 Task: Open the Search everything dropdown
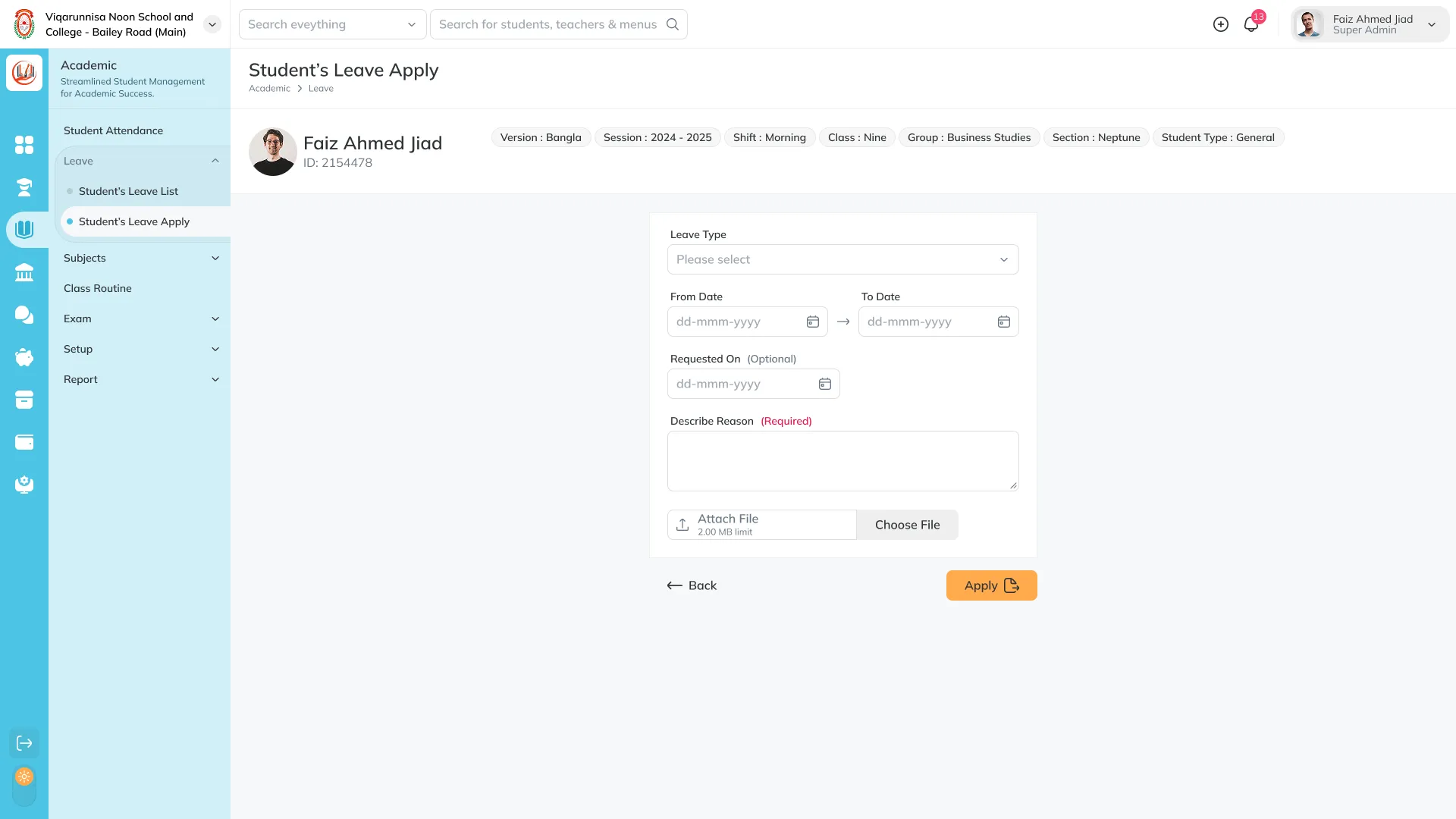(332, 24)
